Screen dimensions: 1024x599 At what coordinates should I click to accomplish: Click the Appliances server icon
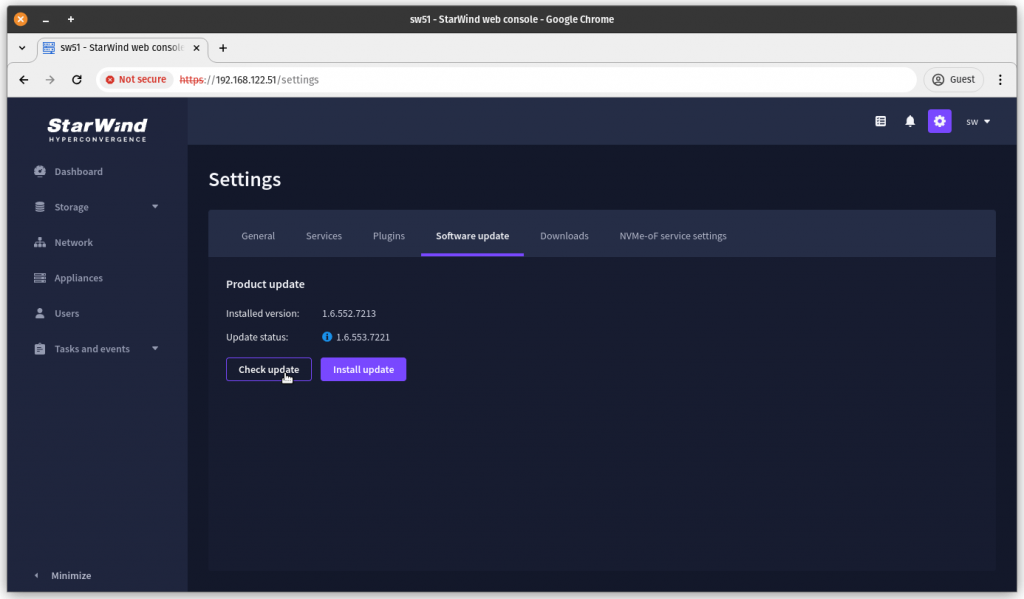coord(40,278)
